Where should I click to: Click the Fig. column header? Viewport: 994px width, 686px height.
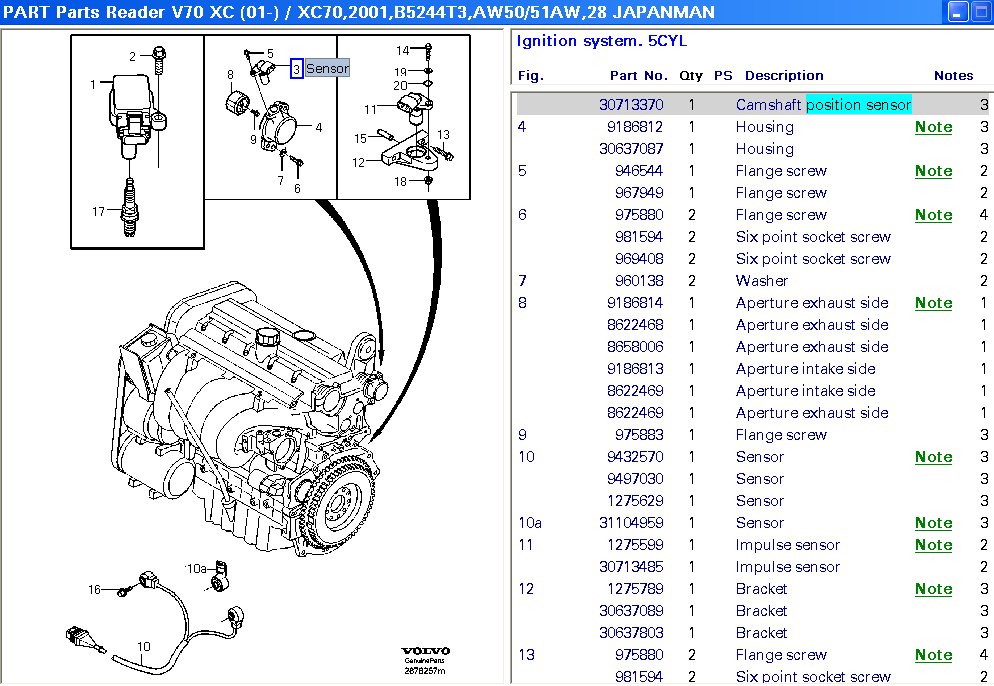coord(529,76)
